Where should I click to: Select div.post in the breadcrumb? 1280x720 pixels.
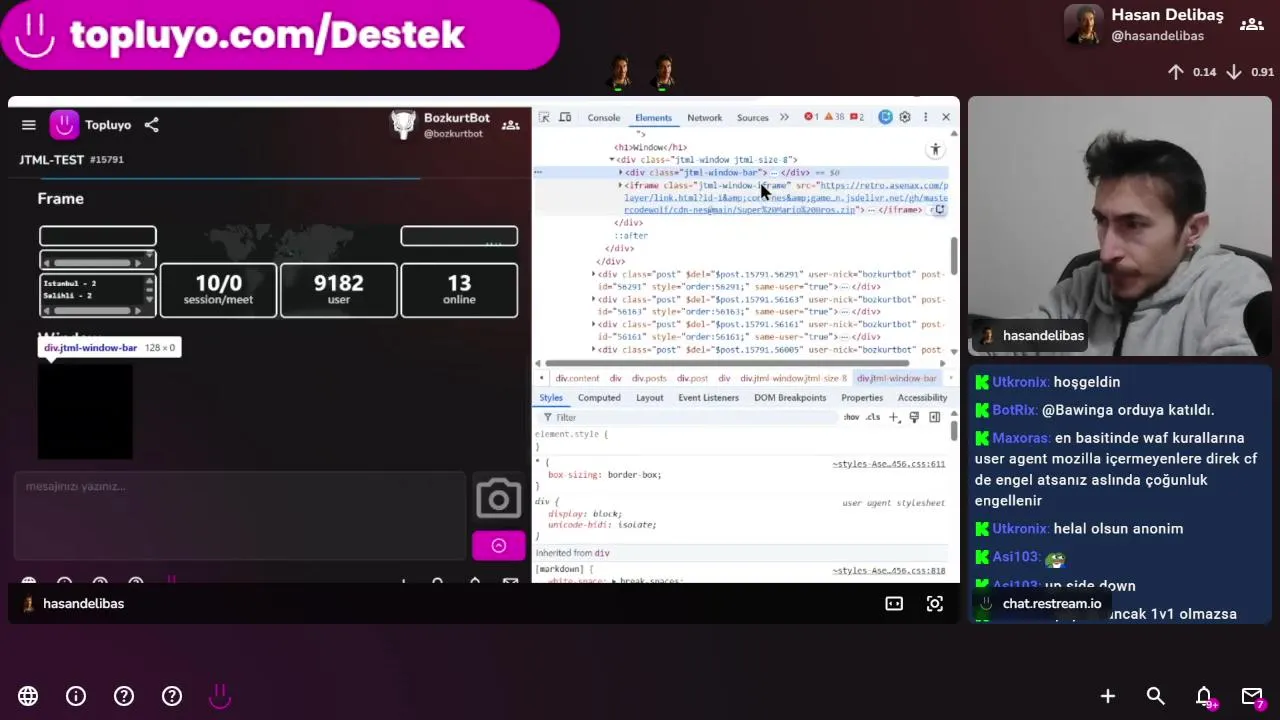click(692, 379)
